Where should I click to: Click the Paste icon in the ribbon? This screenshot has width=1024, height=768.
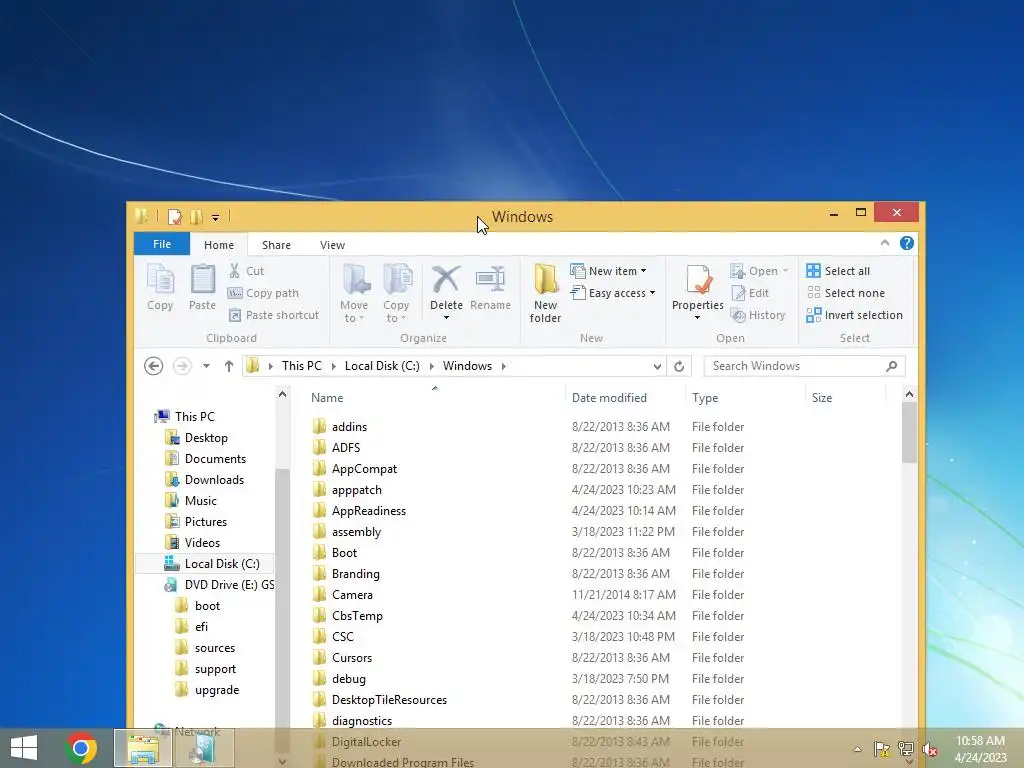tap(202, 287)
